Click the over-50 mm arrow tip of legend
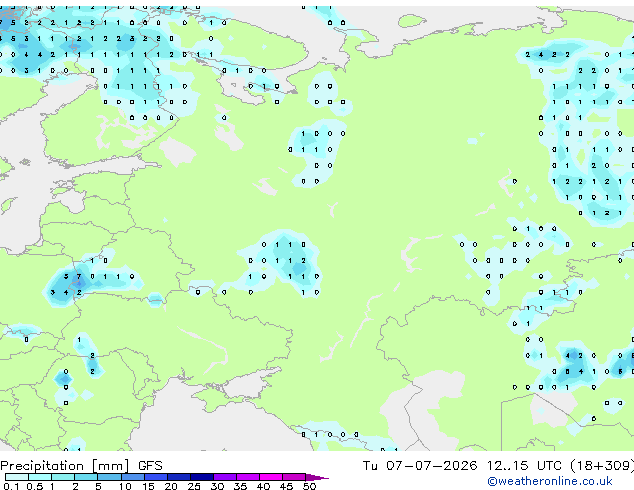Image resolution: width=634 pixels, height=490 pixels. point(317,477)
